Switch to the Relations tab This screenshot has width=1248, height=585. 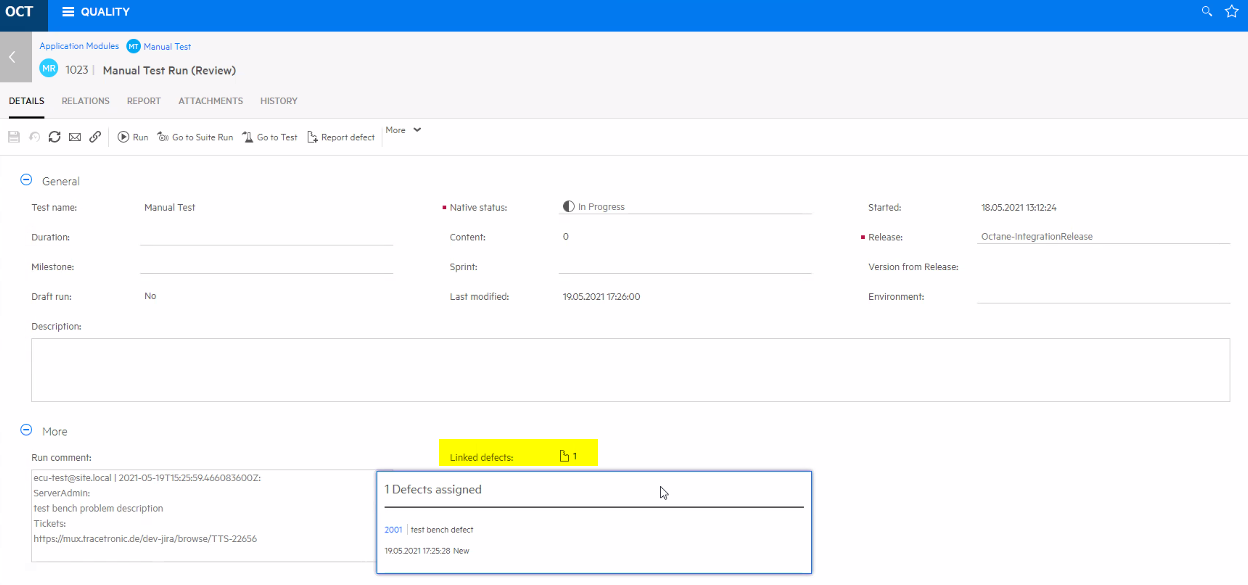(x=85, y=101)
